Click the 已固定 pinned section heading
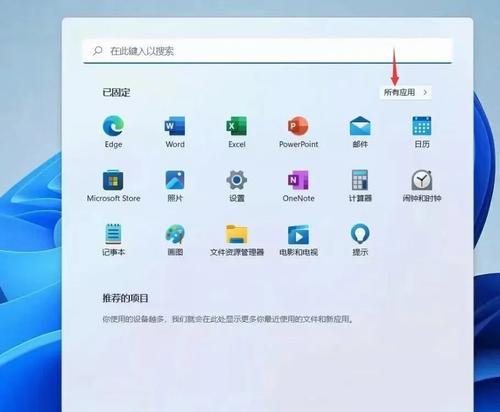Screen dimensions: 500x412 click(x=116, y=92)
